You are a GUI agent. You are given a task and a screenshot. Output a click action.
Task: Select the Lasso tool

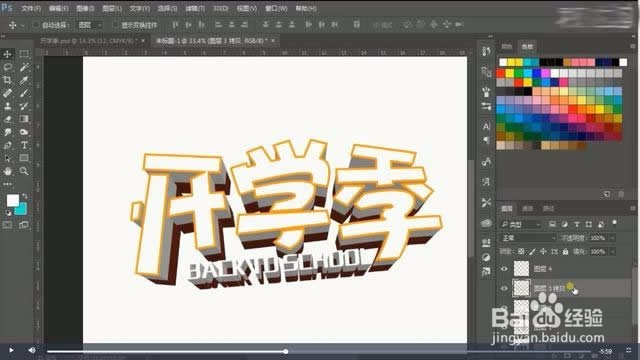(x=7, y=67)
